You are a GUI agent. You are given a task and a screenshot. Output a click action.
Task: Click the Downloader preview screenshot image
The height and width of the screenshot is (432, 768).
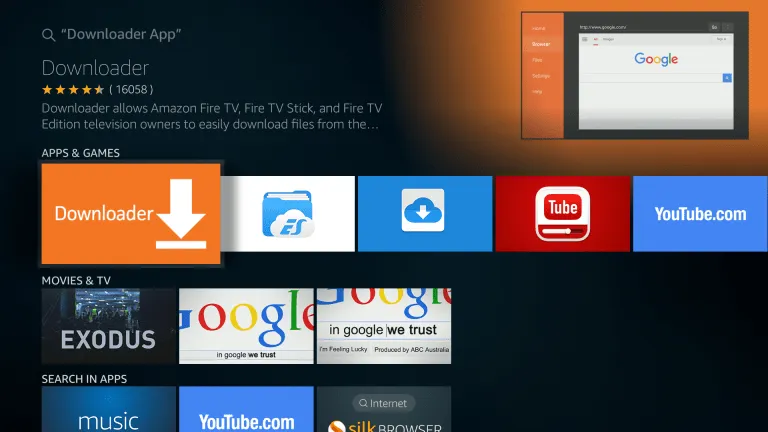(x=635, y=75)
